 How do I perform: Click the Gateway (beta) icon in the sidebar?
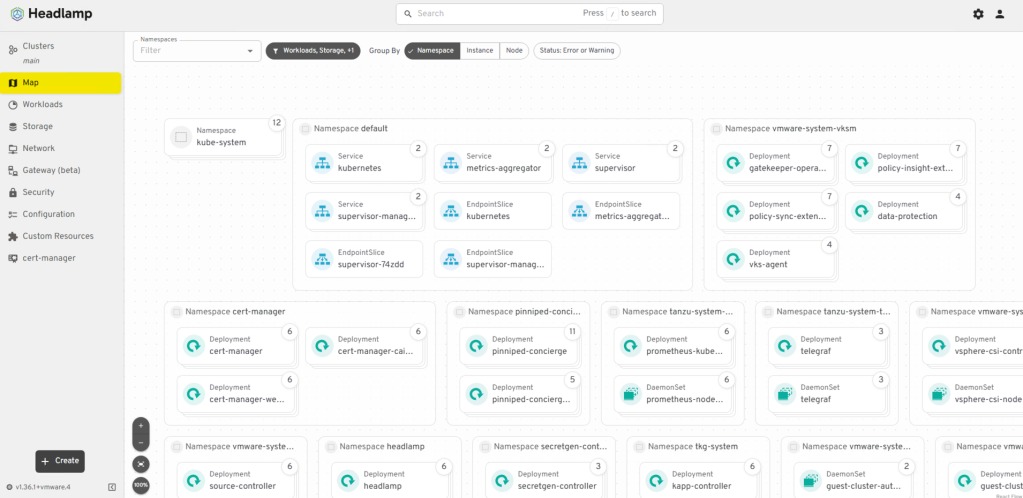click(12, 170)
